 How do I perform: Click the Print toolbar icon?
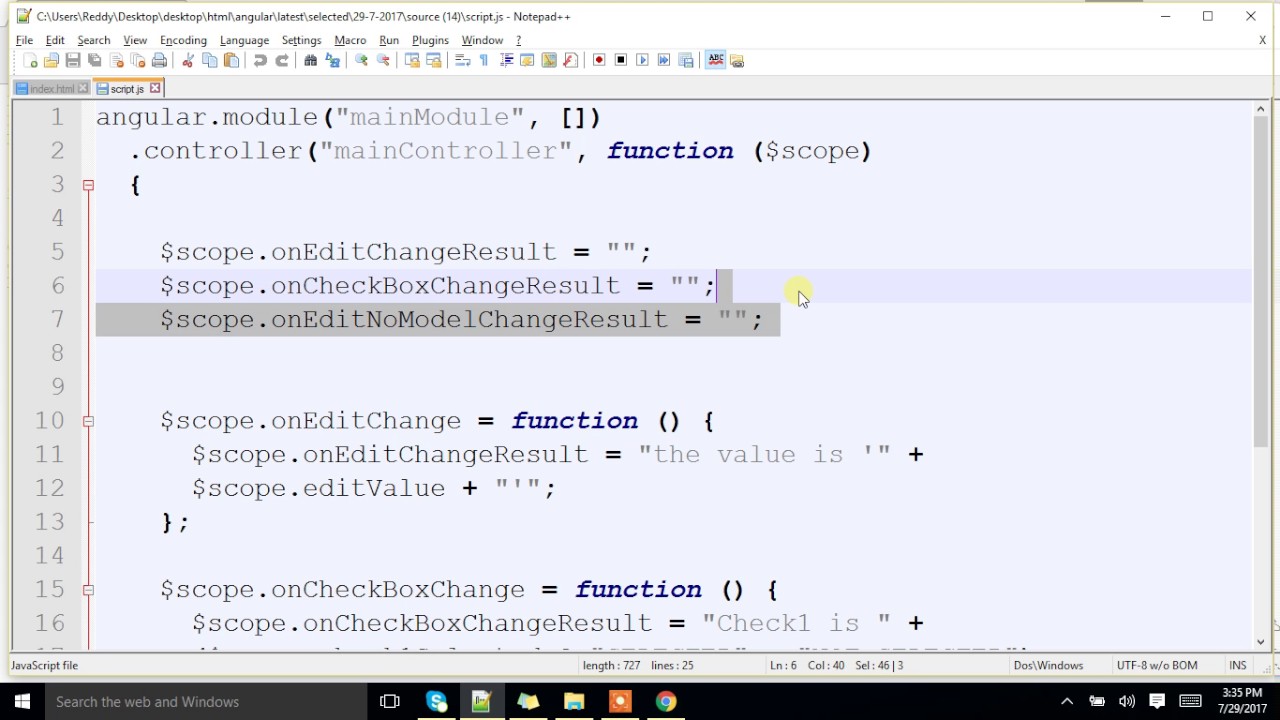click(159, 60)
